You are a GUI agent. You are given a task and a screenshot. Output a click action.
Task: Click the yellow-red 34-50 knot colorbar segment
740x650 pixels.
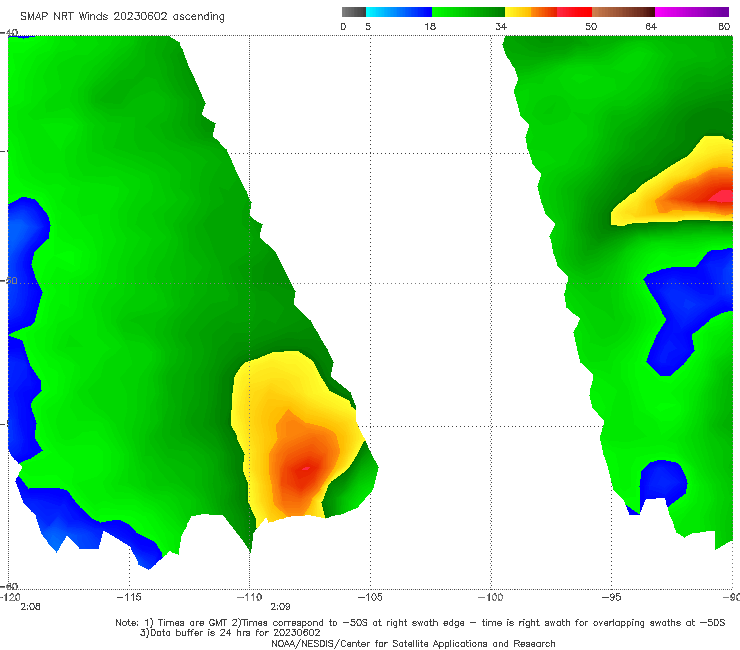[x=548, y=12]
